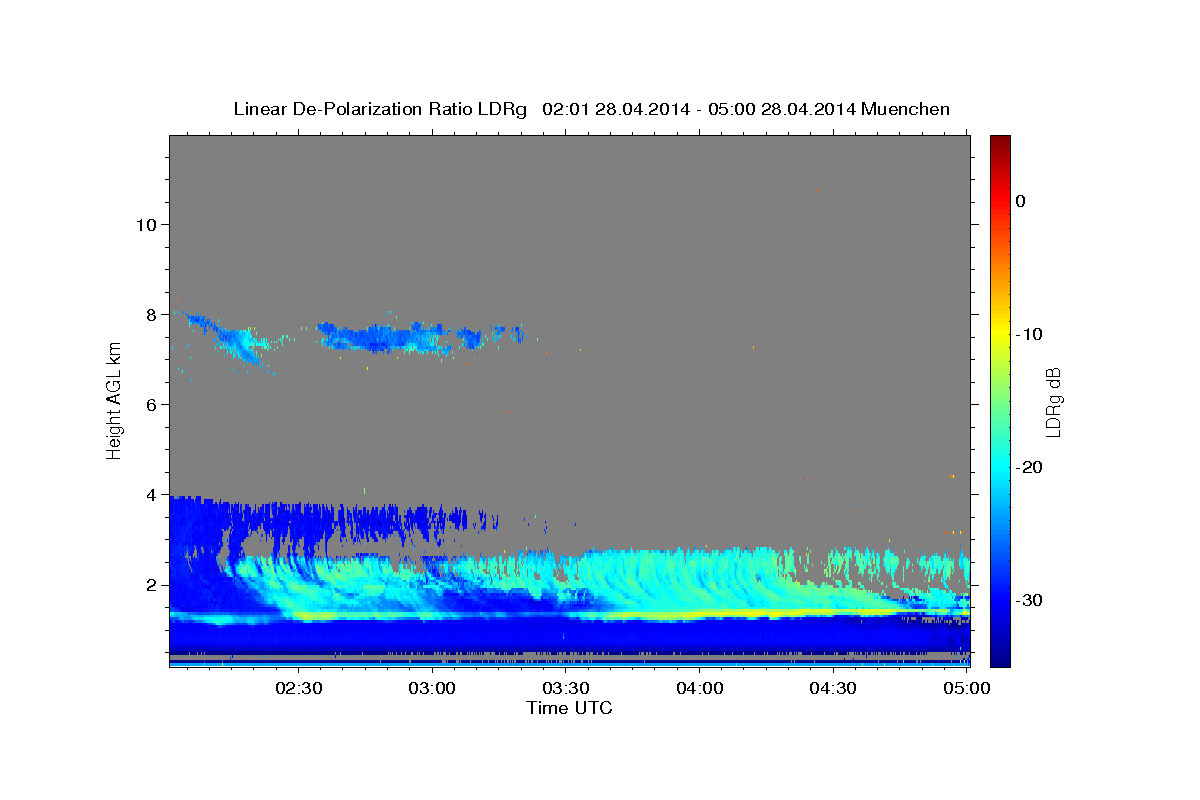Click the 05:00 time tick label
Viewport: 1200px width, 800px height.
coord(967,688)
